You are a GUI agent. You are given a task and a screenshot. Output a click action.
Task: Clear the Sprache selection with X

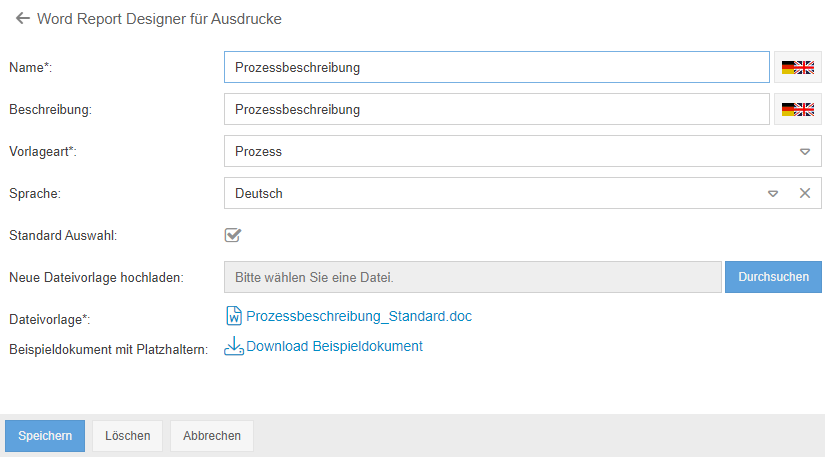(x=804, y=193)
